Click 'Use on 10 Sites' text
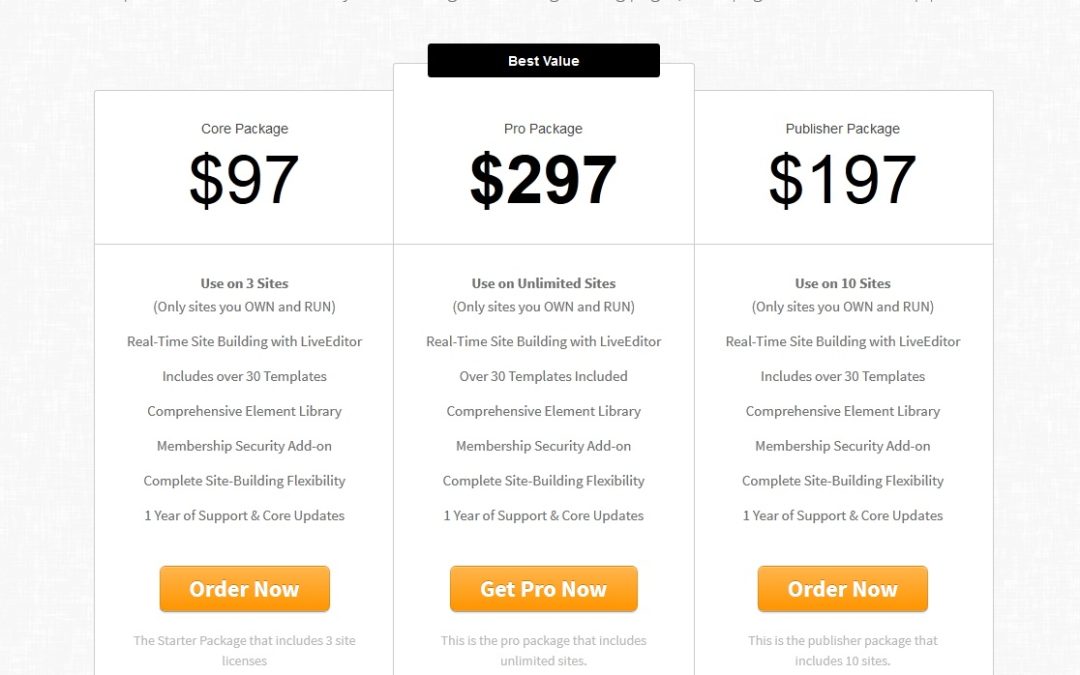The width and height of the screenshot is (1080, 675). coord(842,283)
